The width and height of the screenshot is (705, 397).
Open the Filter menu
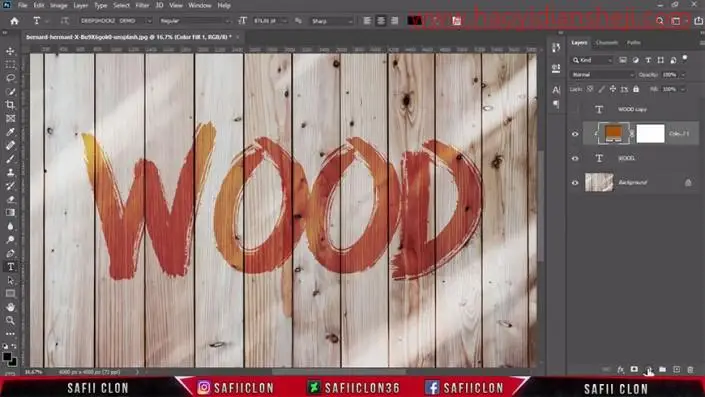click(x=142, y=5)
